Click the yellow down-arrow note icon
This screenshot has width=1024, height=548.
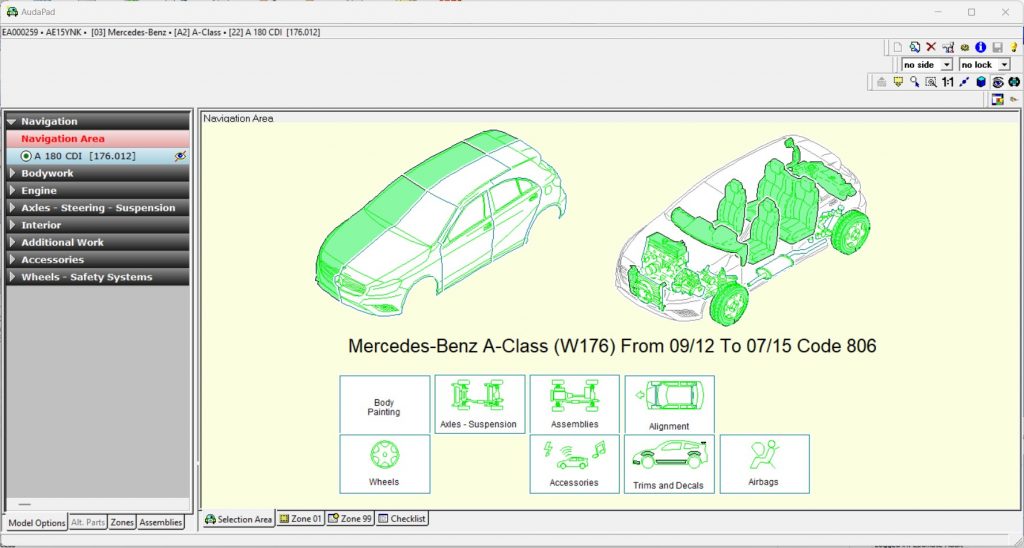coord(898,82)
